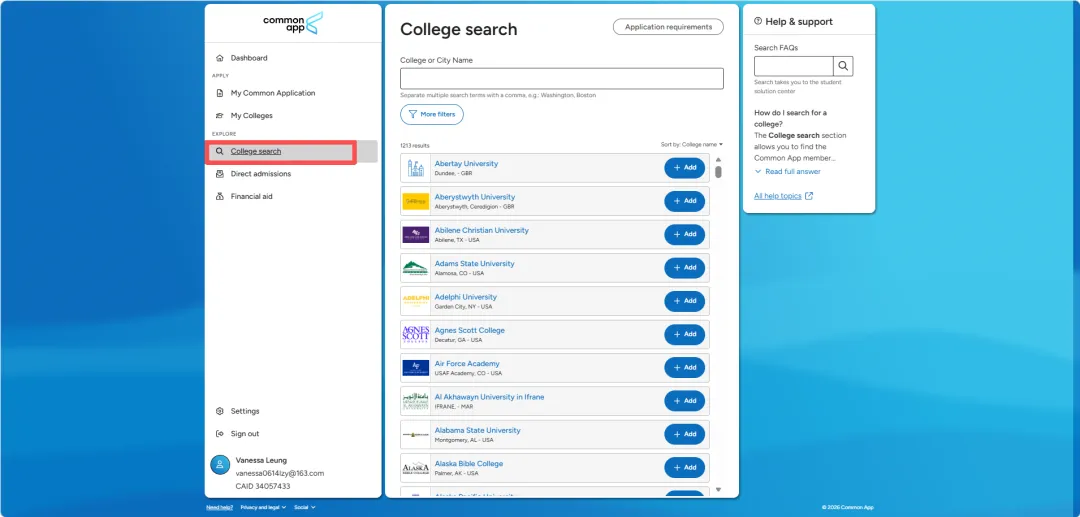
Task: Add Adelphi University
Action: tap(685, 301)
